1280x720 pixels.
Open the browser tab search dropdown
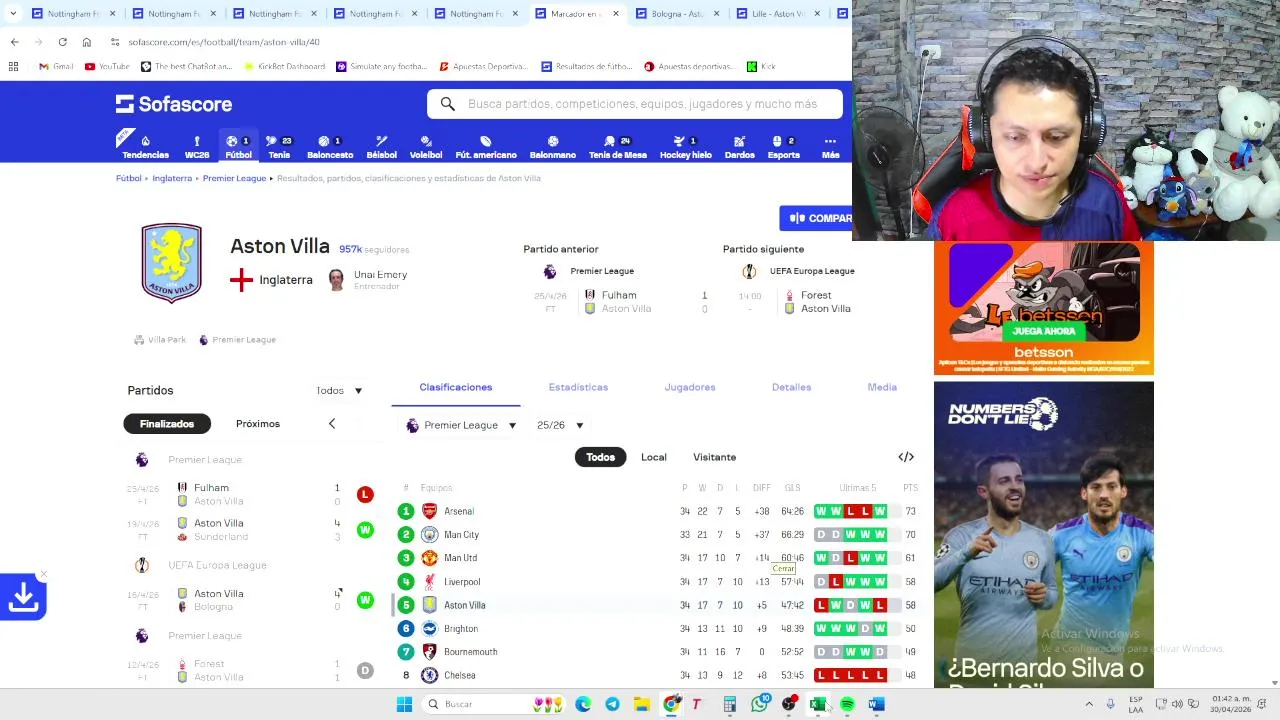[x=12, y=14]
